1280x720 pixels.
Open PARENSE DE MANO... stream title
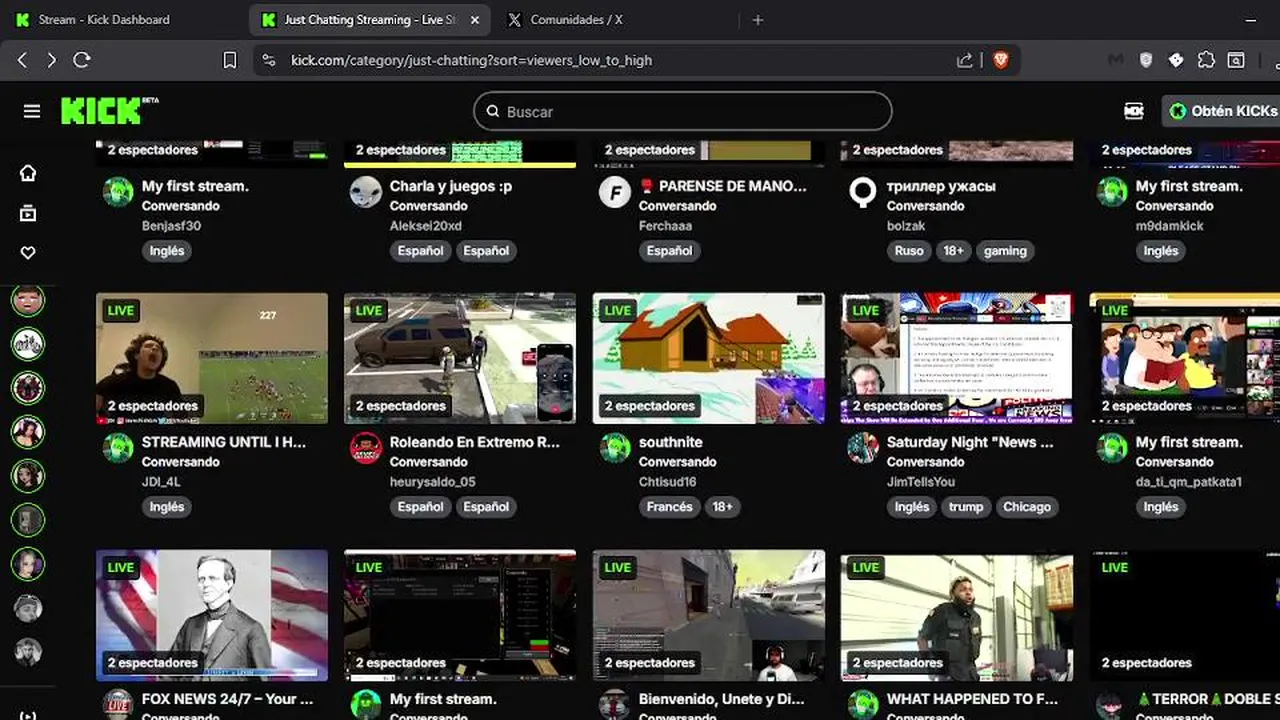(x=722, y=186)
